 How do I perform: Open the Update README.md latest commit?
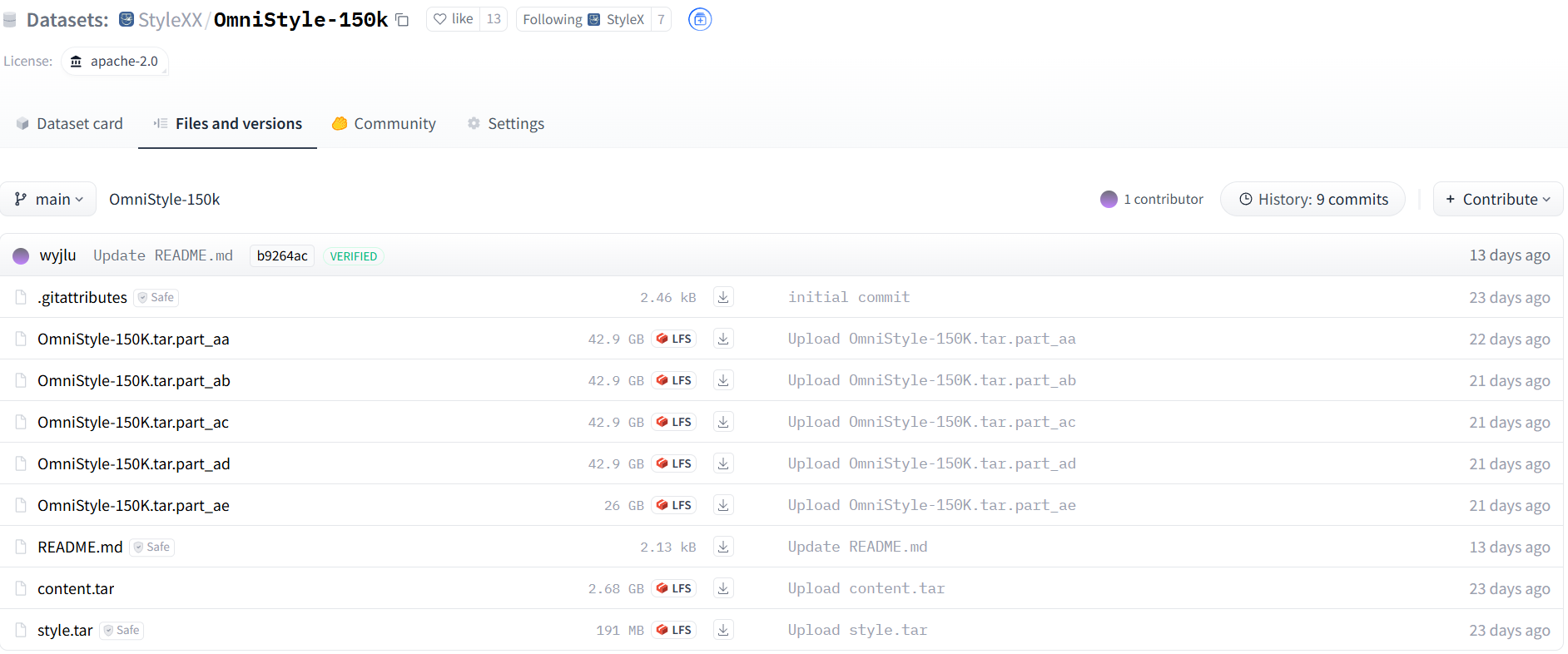[x=163, y=255]
